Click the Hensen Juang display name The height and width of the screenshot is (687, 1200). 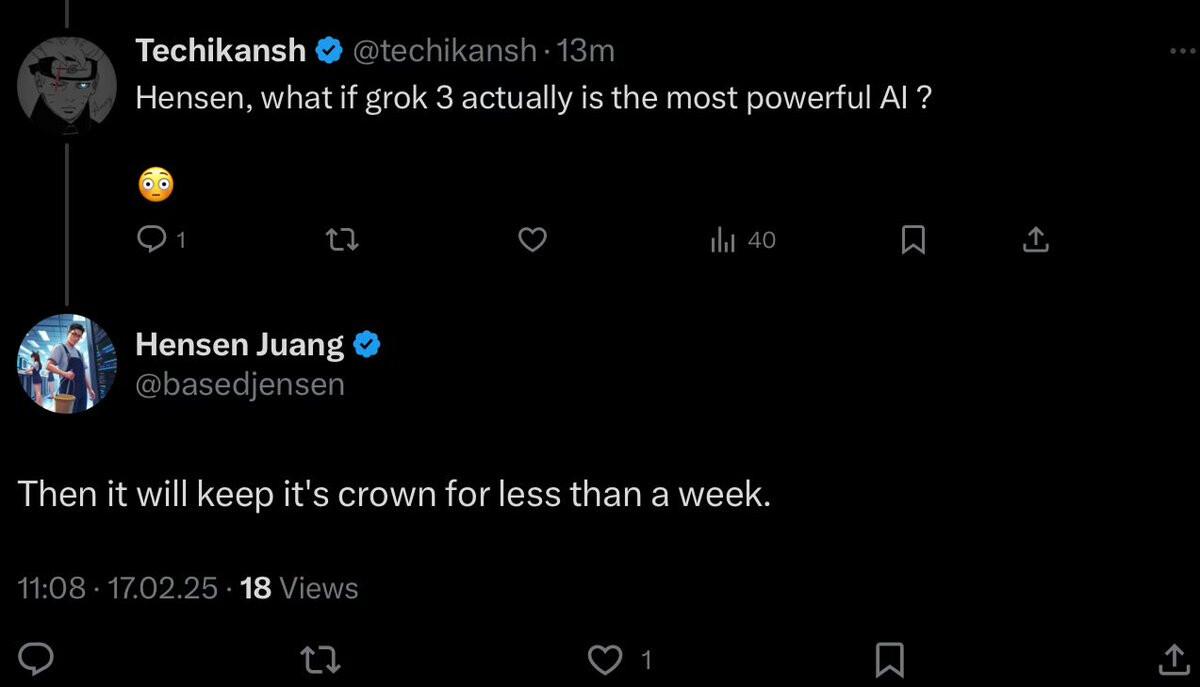click(240, 345)
